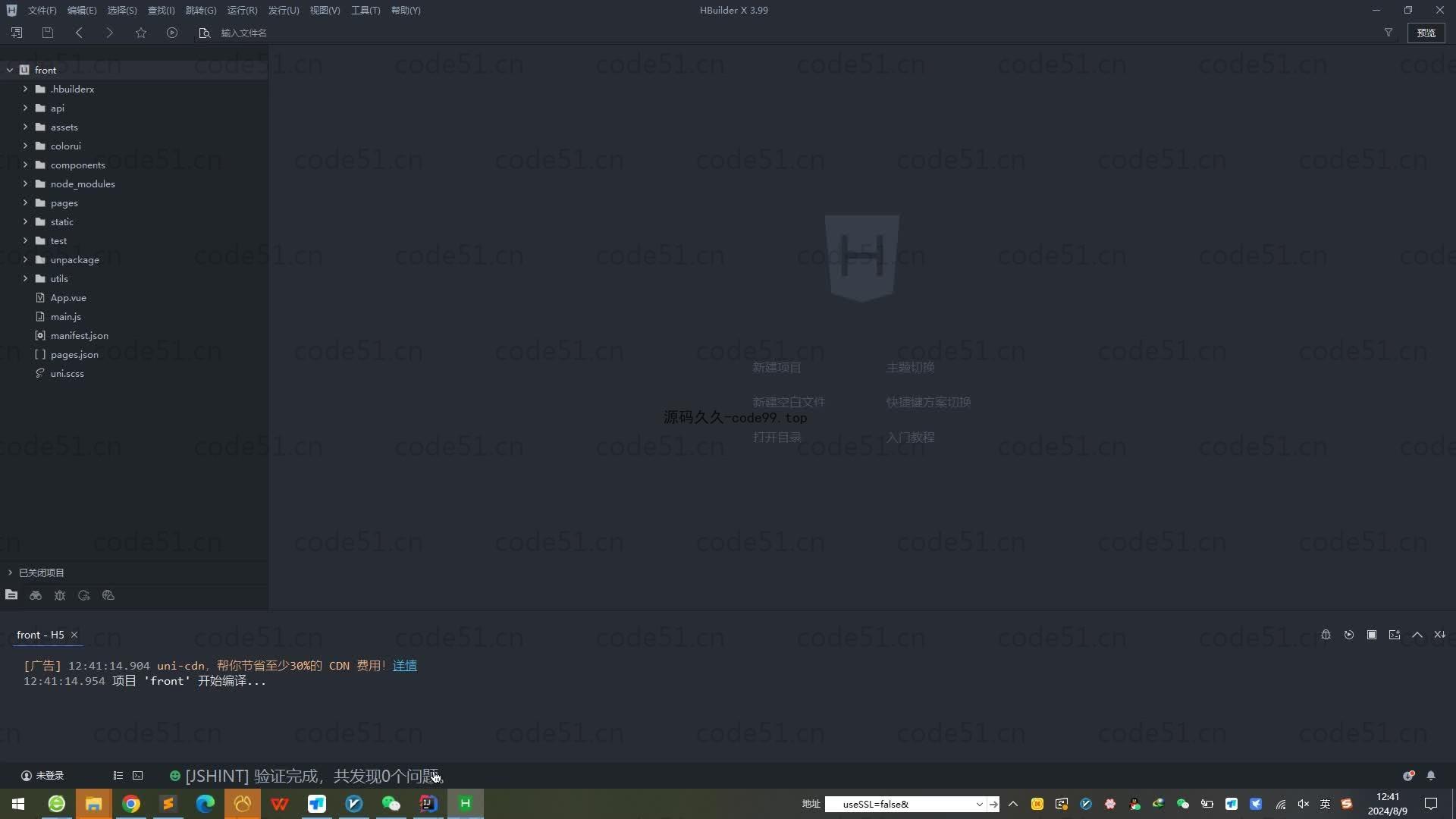
Task: Stop the running console process
Action: [x=1372, y=635]
